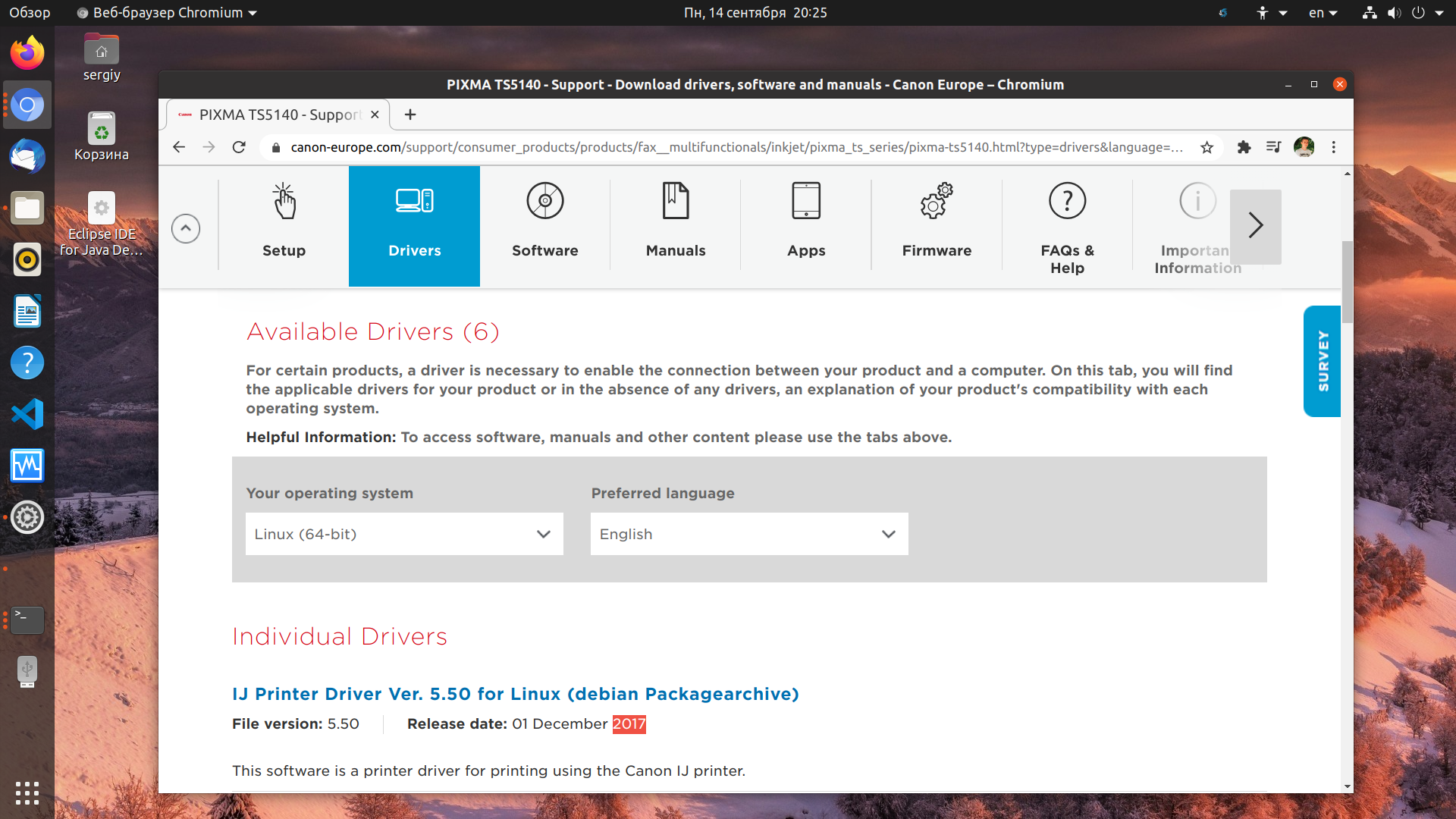Click the page vertical scrollbar thumb
The image size is (1456, 819).
(1348, 282)
